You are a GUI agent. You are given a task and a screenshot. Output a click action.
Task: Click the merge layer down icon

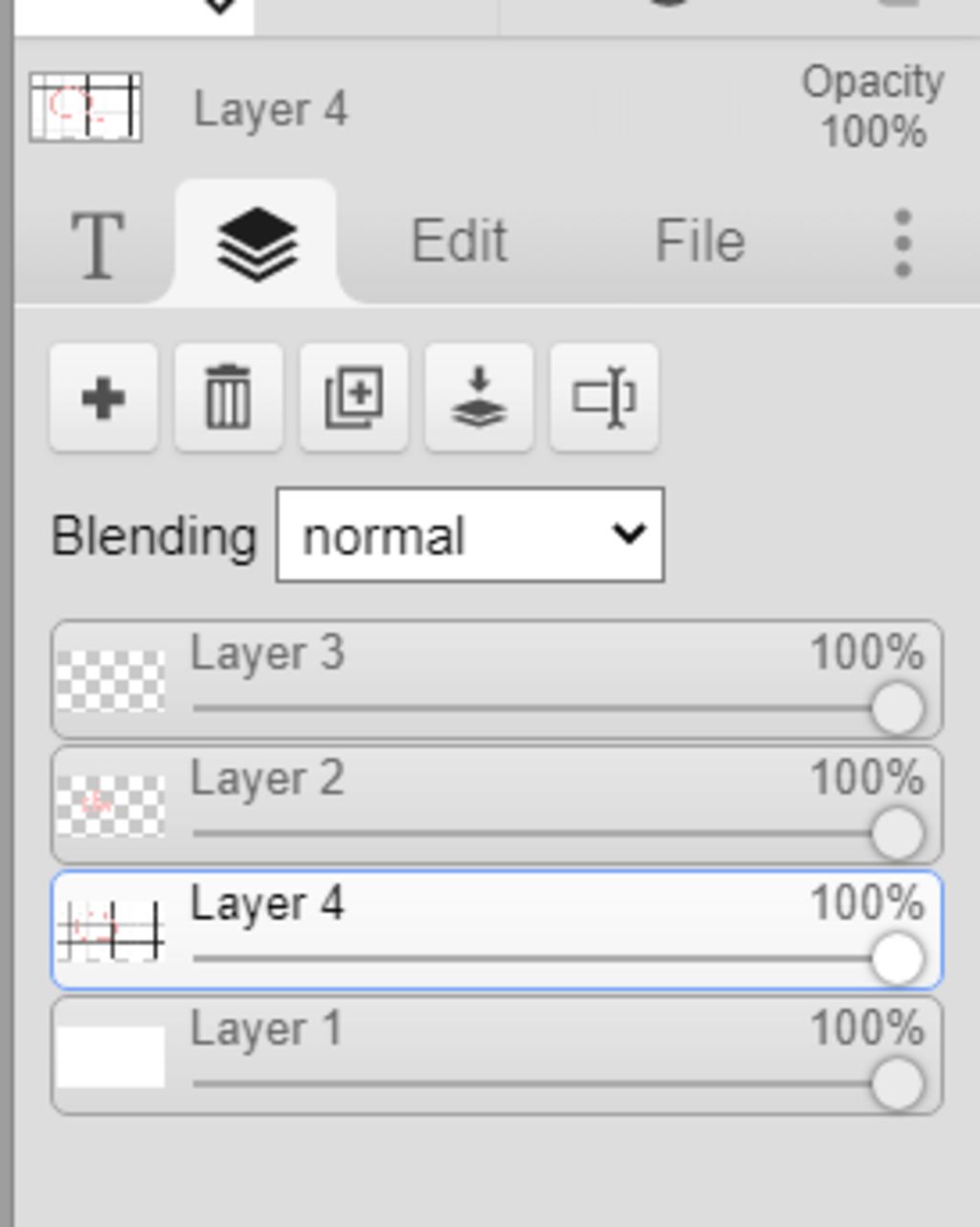click(x=479, y=398)
